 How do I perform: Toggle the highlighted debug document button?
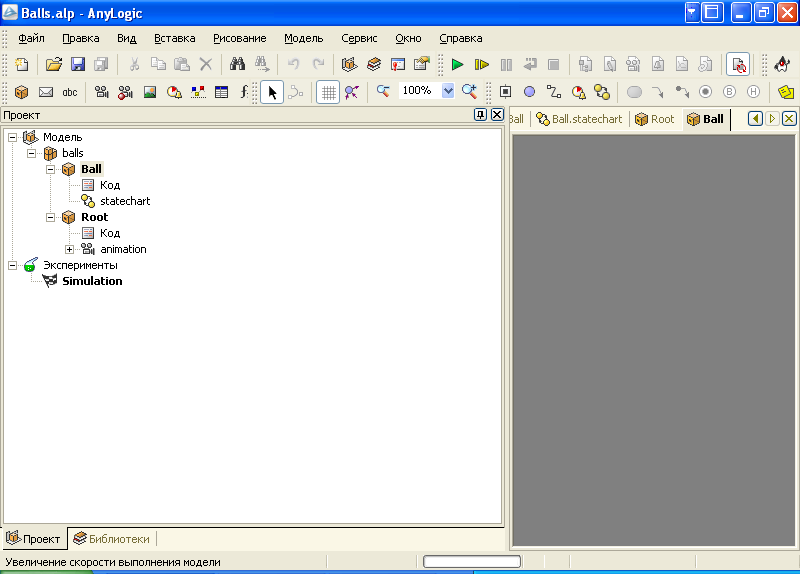click(738, 64)
